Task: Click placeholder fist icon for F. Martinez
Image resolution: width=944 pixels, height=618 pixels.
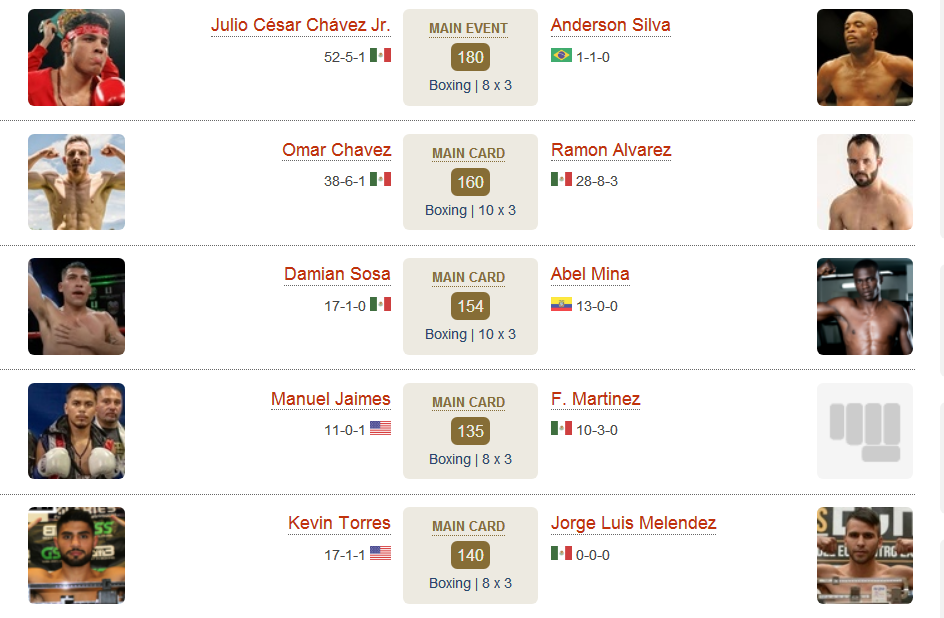Action: click(x=865, y=431)
